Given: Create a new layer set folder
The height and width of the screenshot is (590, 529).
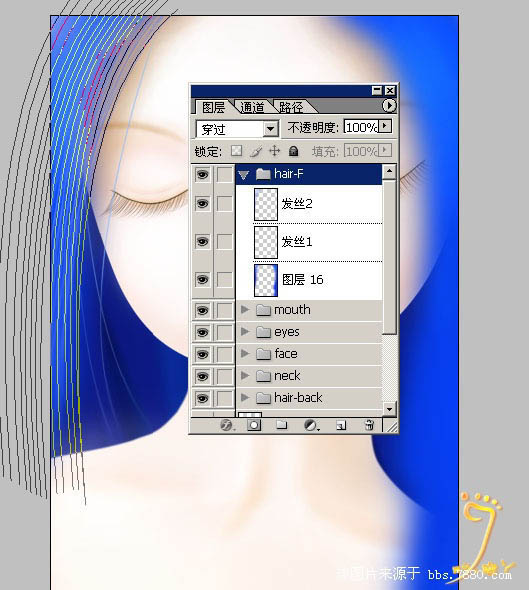Looking at the screenshot, I should [x=282, y=425].
